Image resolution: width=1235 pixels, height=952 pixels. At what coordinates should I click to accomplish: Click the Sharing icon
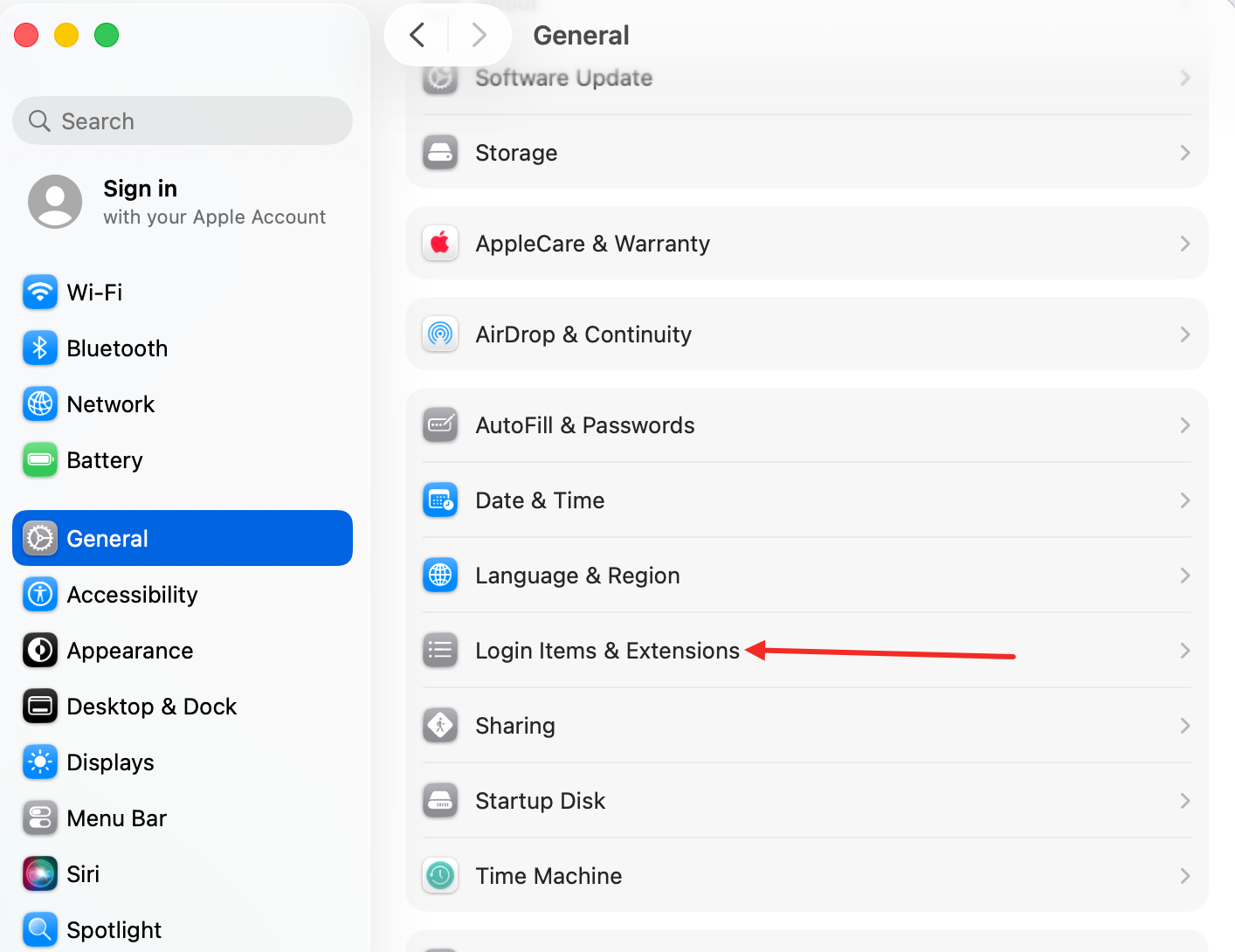(440, 726)
